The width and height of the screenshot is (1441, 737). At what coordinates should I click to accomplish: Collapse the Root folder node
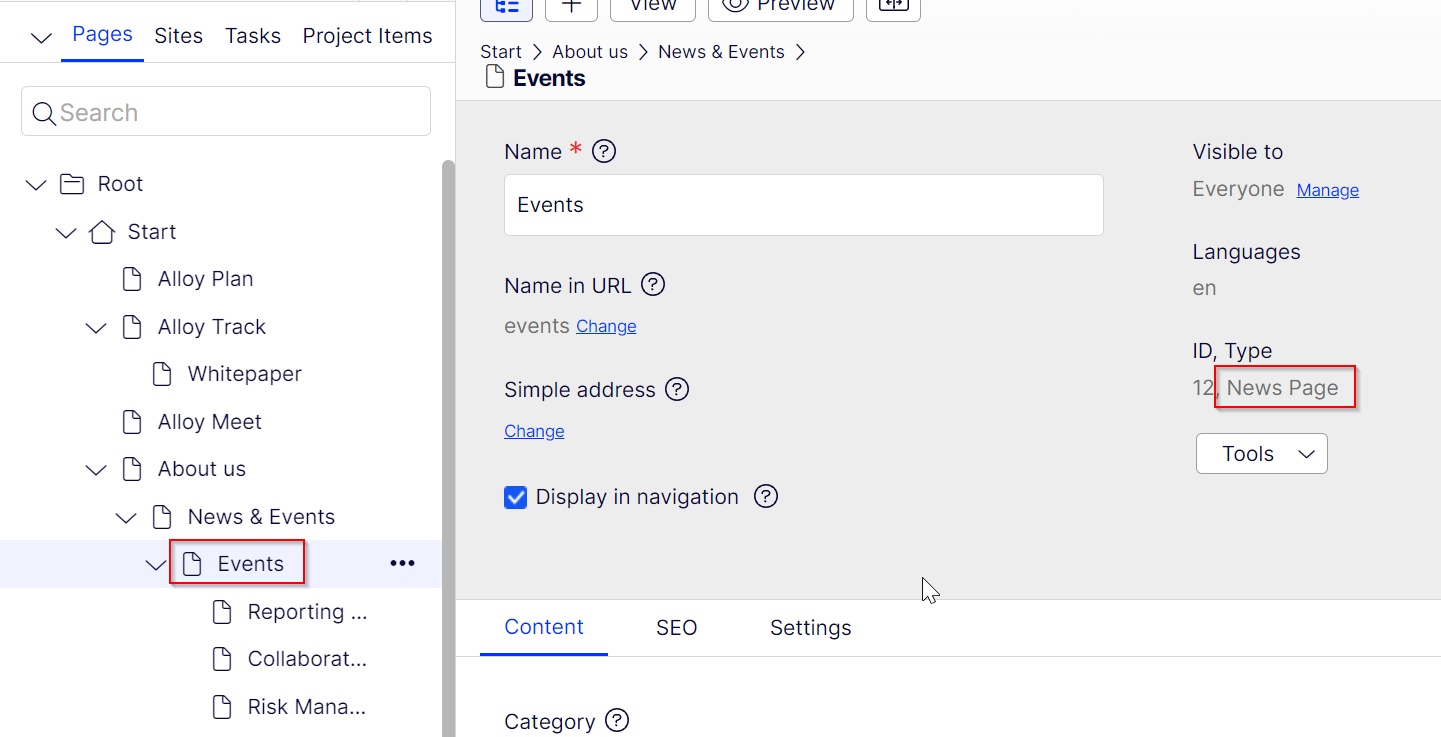[x=36, y=184]
